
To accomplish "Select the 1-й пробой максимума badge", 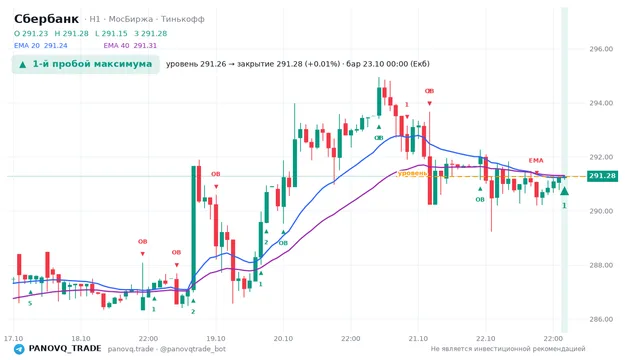I will [85, 64].
